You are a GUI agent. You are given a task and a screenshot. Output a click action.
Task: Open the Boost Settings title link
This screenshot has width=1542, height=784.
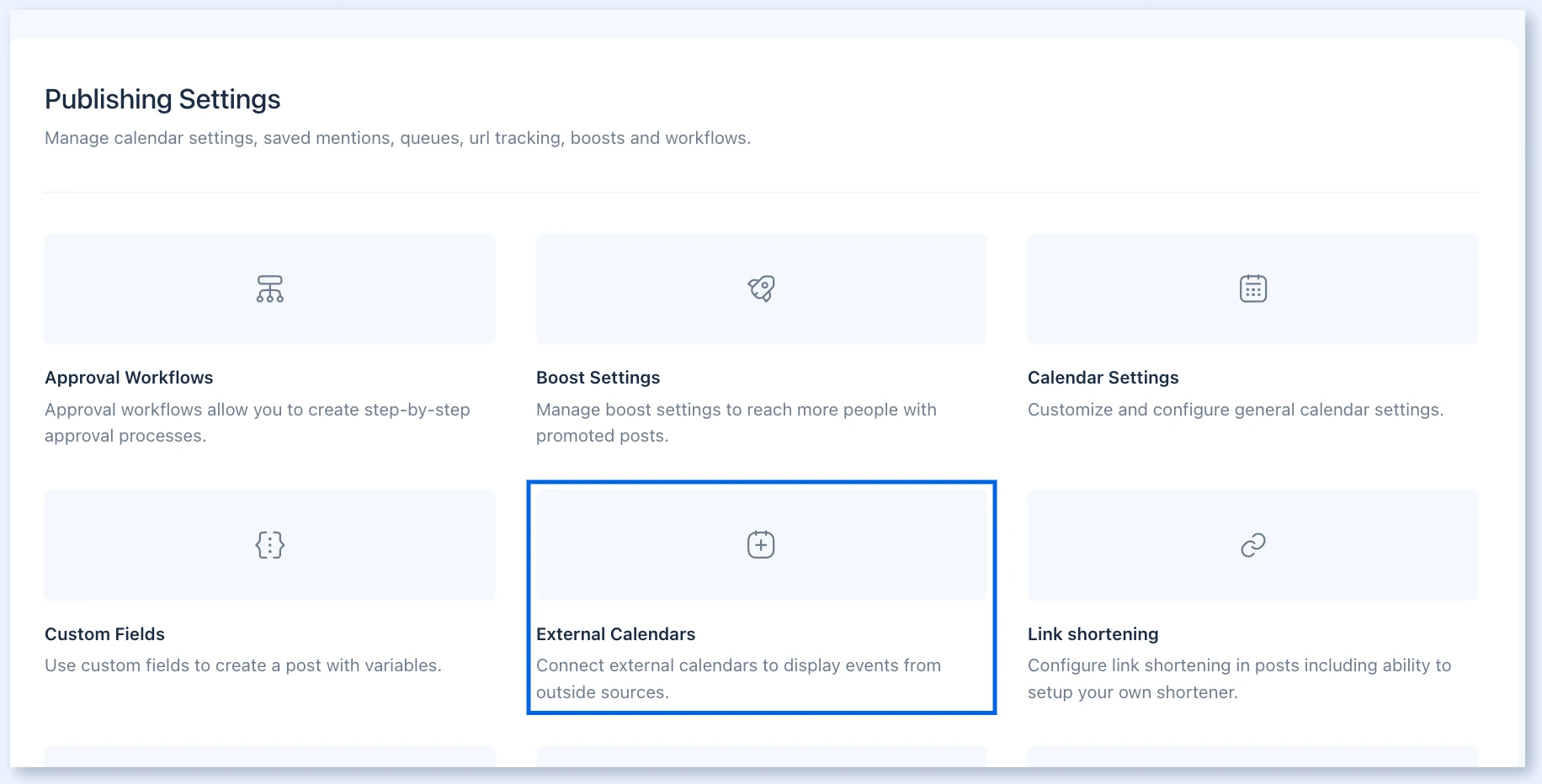click(x=598, y=378)
